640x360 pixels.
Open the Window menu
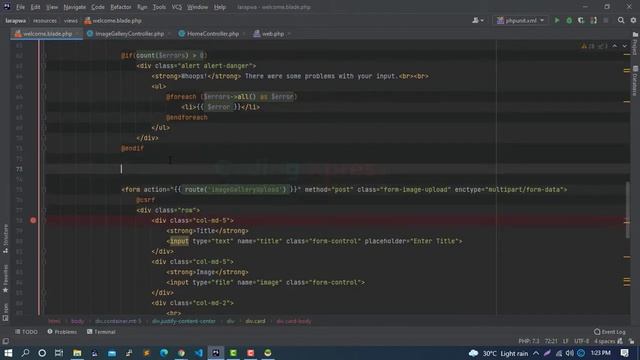coord(198,7)
